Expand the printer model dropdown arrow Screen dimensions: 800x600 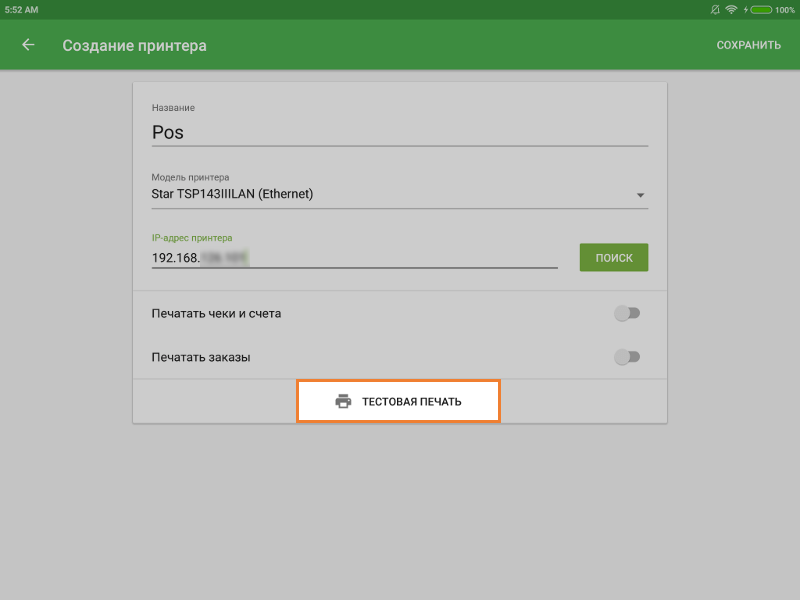(640, 195)
